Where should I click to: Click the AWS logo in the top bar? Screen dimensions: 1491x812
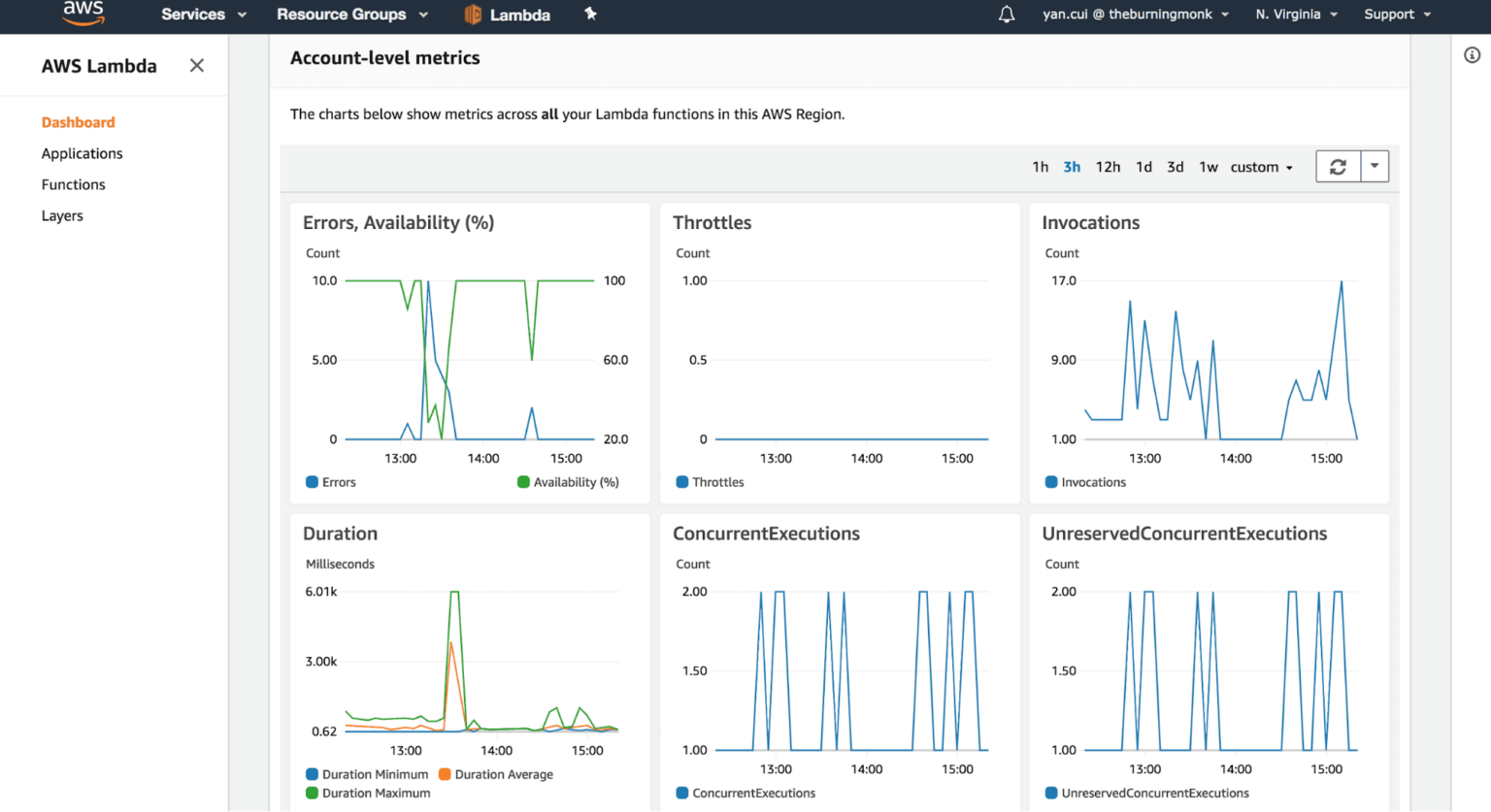tap(83, 14)
